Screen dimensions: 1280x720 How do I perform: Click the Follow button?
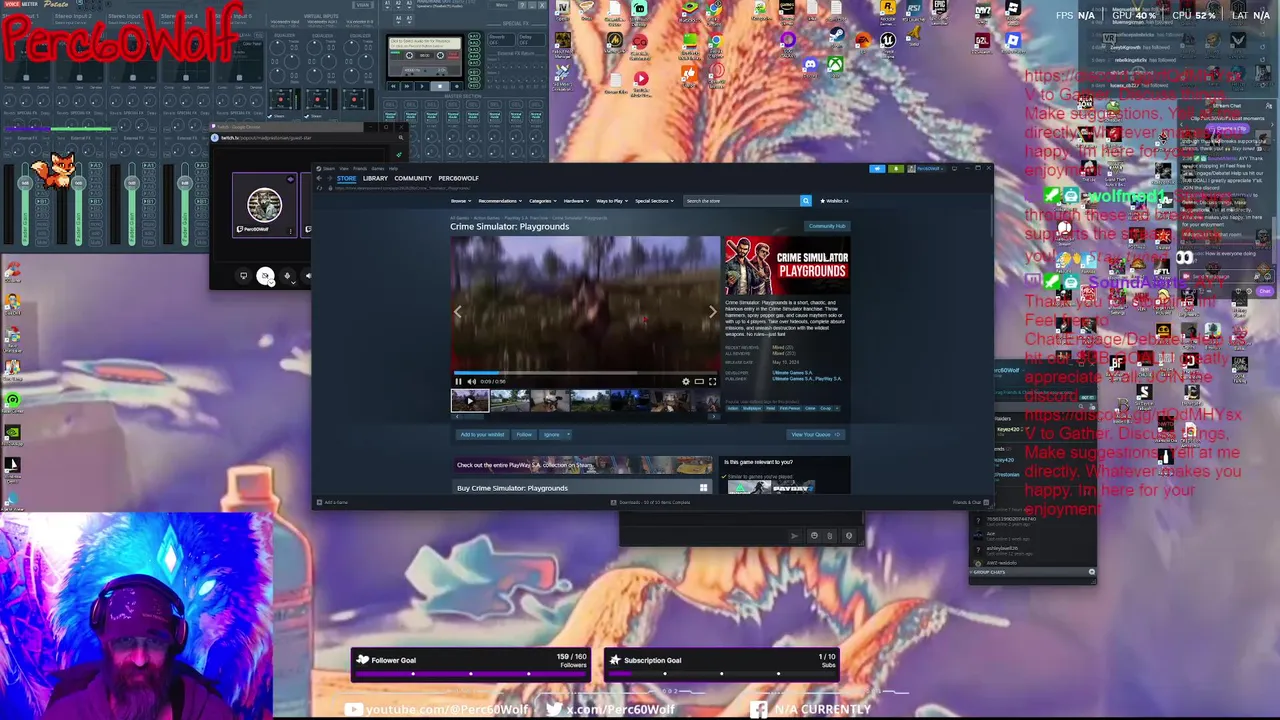tap(524, 435)
